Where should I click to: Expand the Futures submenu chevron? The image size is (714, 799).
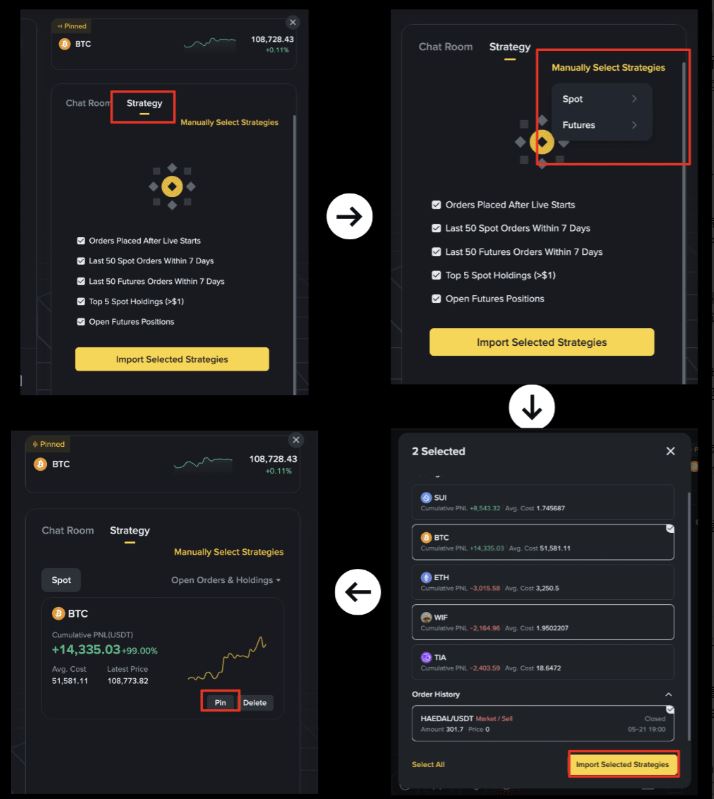[x=634, y=124]
